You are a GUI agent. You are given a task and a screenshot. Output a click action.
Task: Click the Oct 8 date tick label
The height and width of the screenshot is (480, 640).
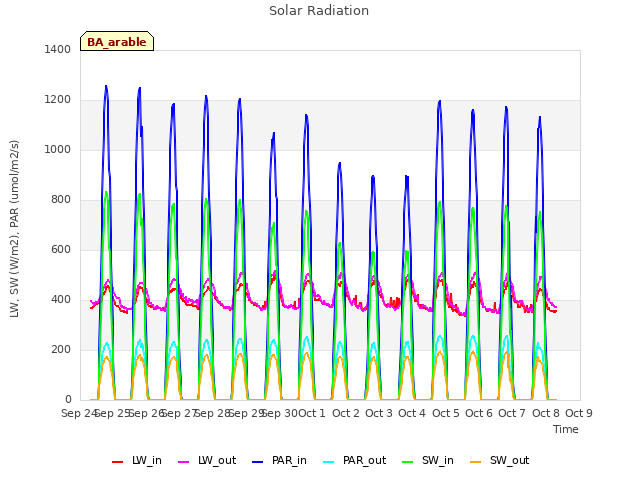546,413
